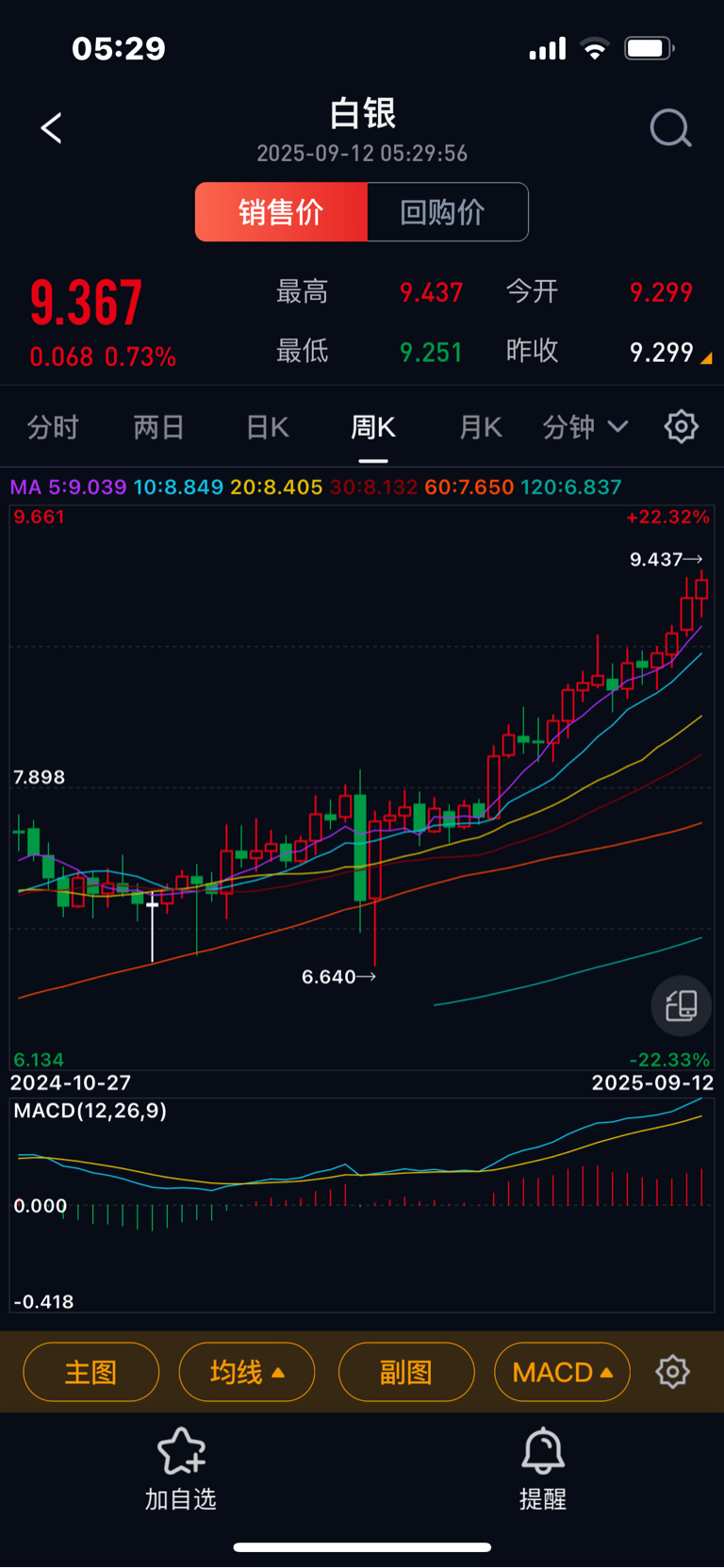Switch to 两日 tab
724x1568 pixels.
coord(158,427)
